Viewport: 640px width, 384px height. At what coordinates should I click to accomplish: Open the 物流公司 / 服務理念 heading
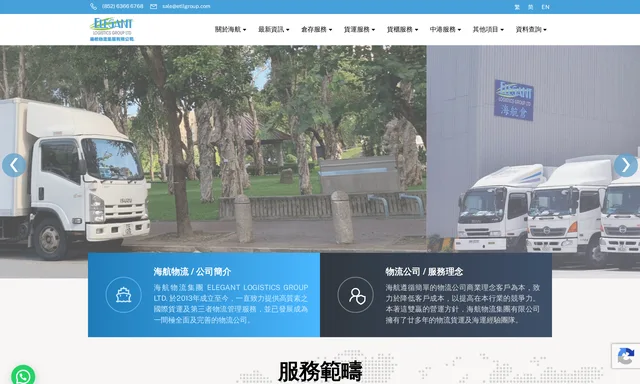(424, 272)
